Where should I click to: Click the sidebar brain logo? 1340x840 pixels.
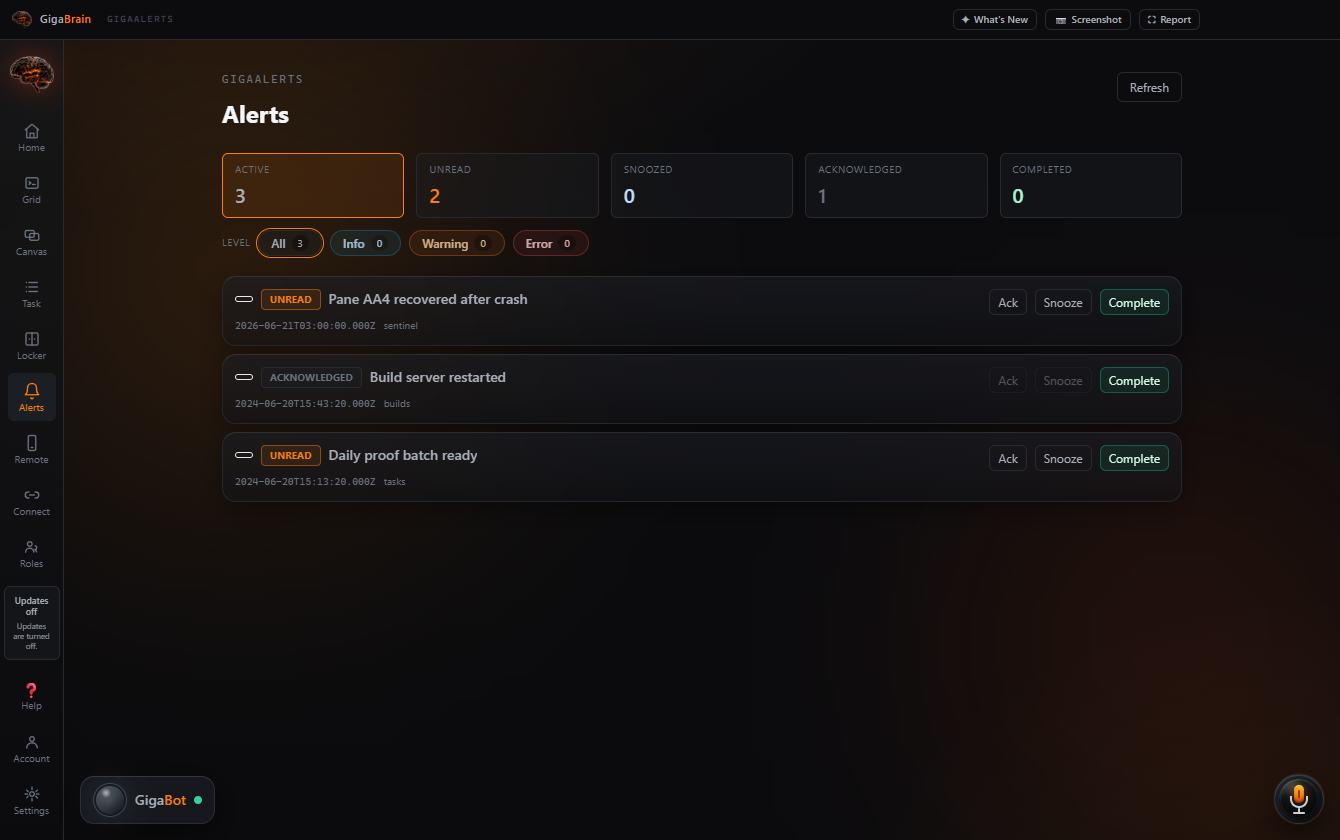click(31, 74)
